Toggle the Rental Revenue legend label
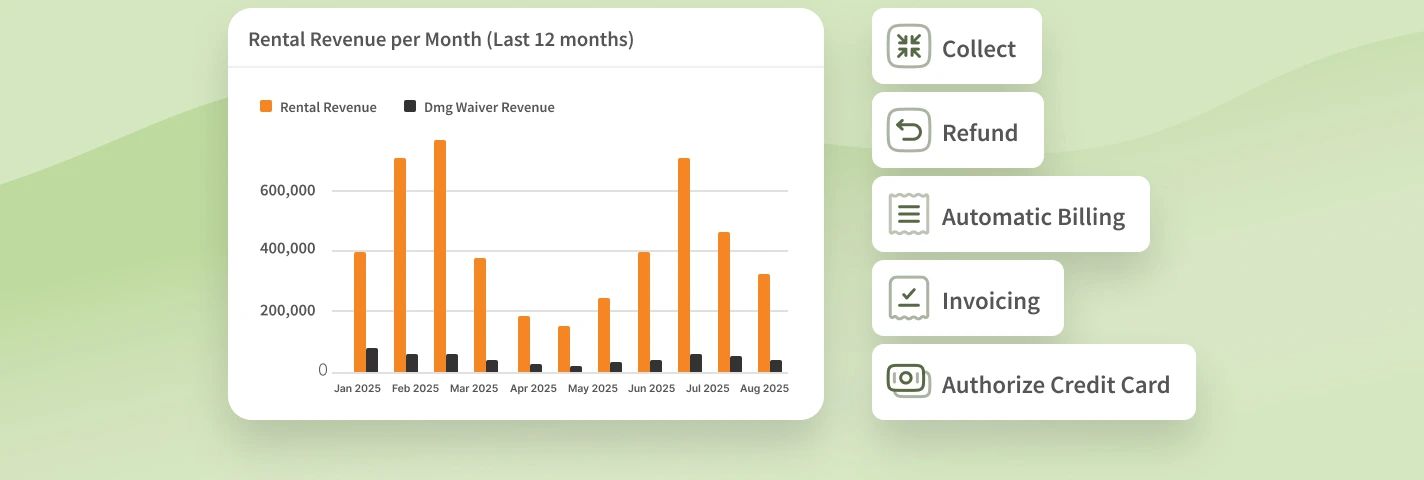1424x480 pixels. point(328,107)
